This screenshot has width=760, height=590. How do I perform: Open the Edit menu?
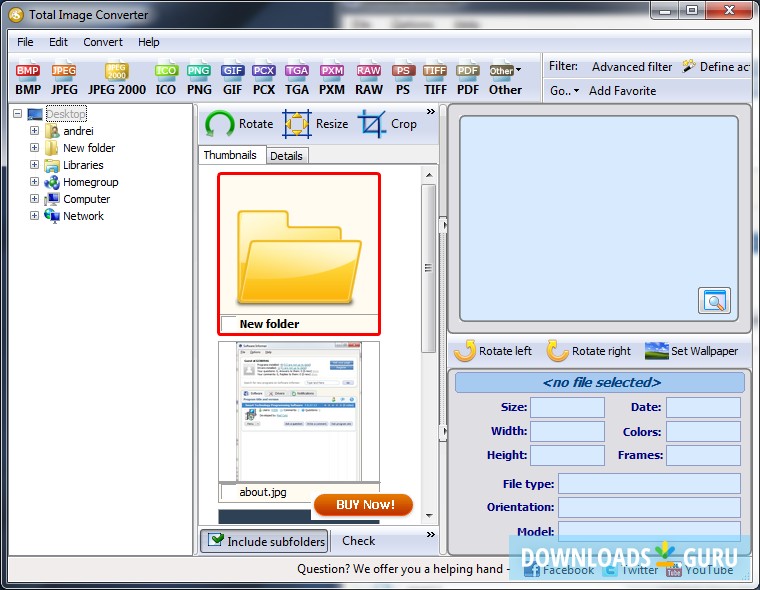click(58, 42)
